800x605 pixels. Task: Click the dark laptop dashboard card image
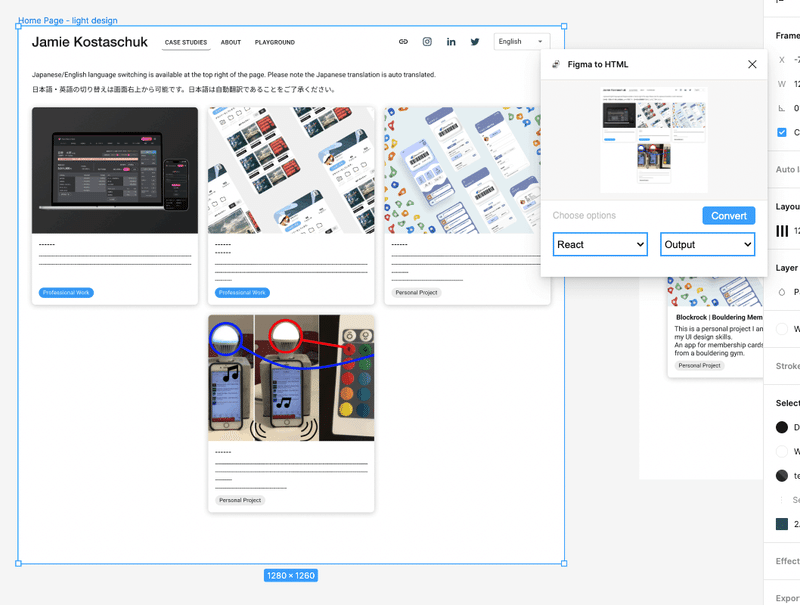[x=115, y=170]
